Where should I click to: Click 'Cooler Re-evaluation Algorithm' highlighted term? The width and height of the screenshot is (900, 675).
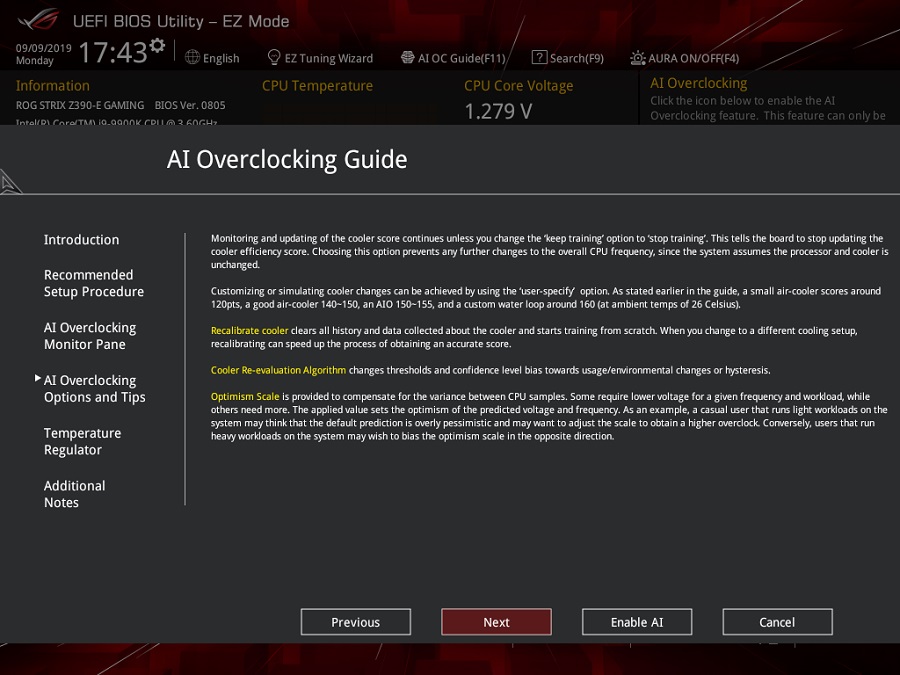[278, 370]
